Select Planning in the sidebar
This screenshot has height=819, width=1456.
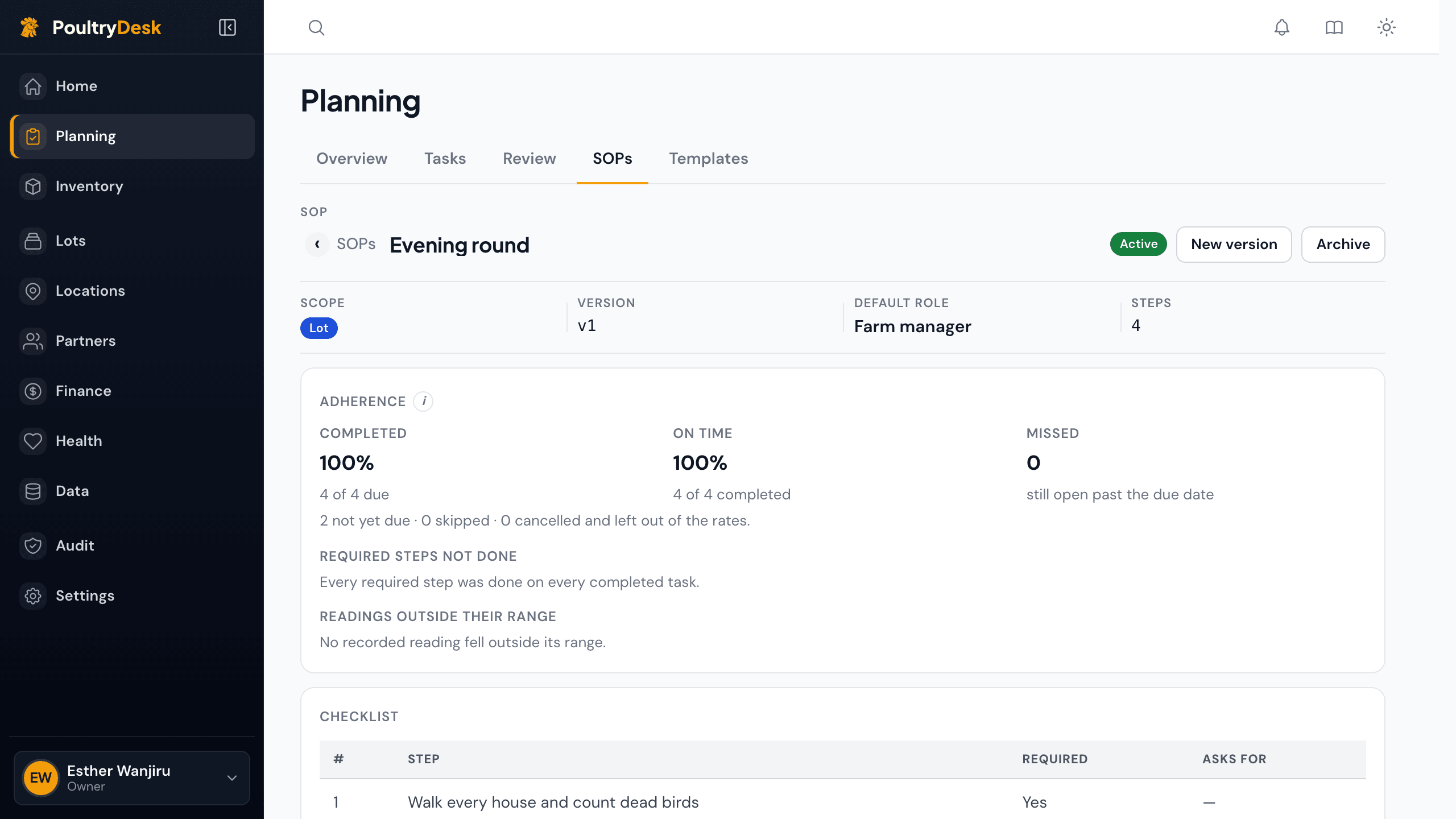click(x=132, y=136)
